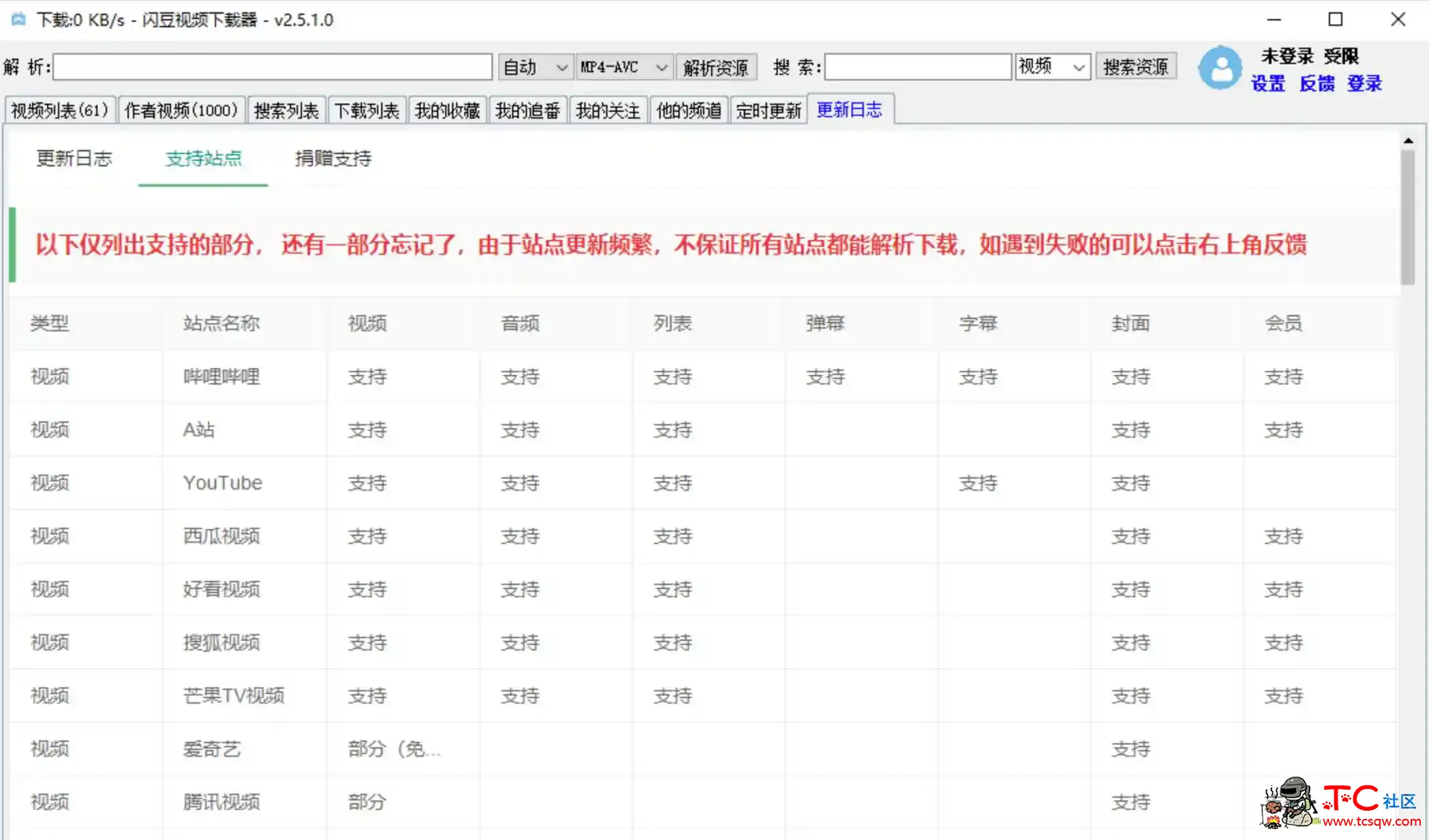Select the 支持站点 sub-tab

pyautogui.click(x=203, y=158)
